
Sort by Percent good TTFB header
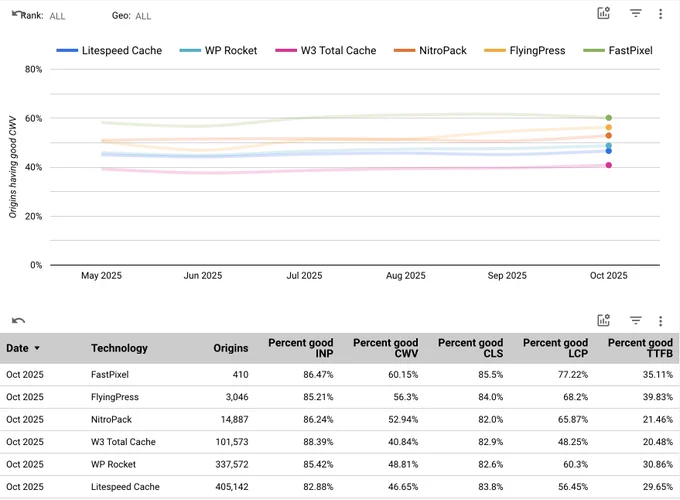click(641, 348)
